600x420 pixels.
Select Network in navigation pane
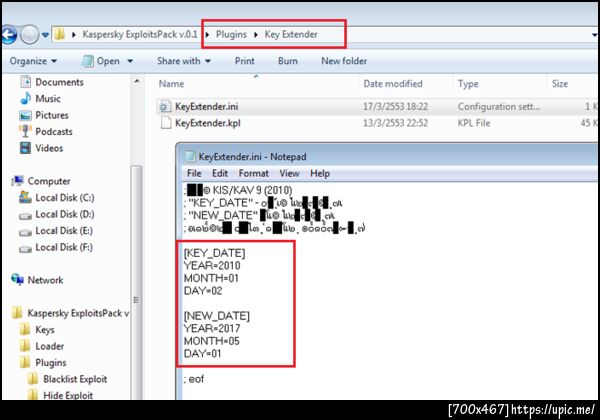45,280
